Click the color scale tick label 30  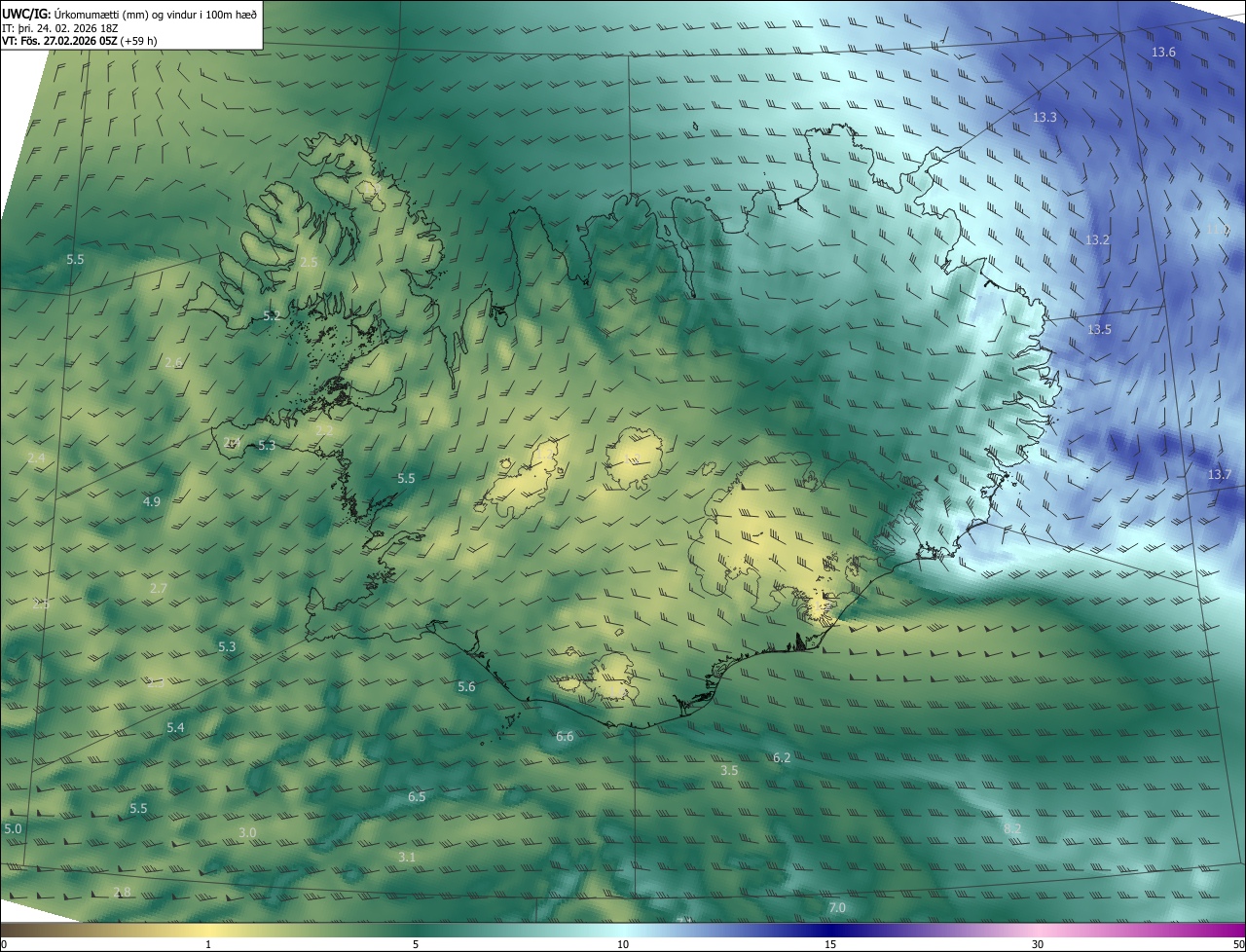pyautogui.click(x=1038, y=944)
